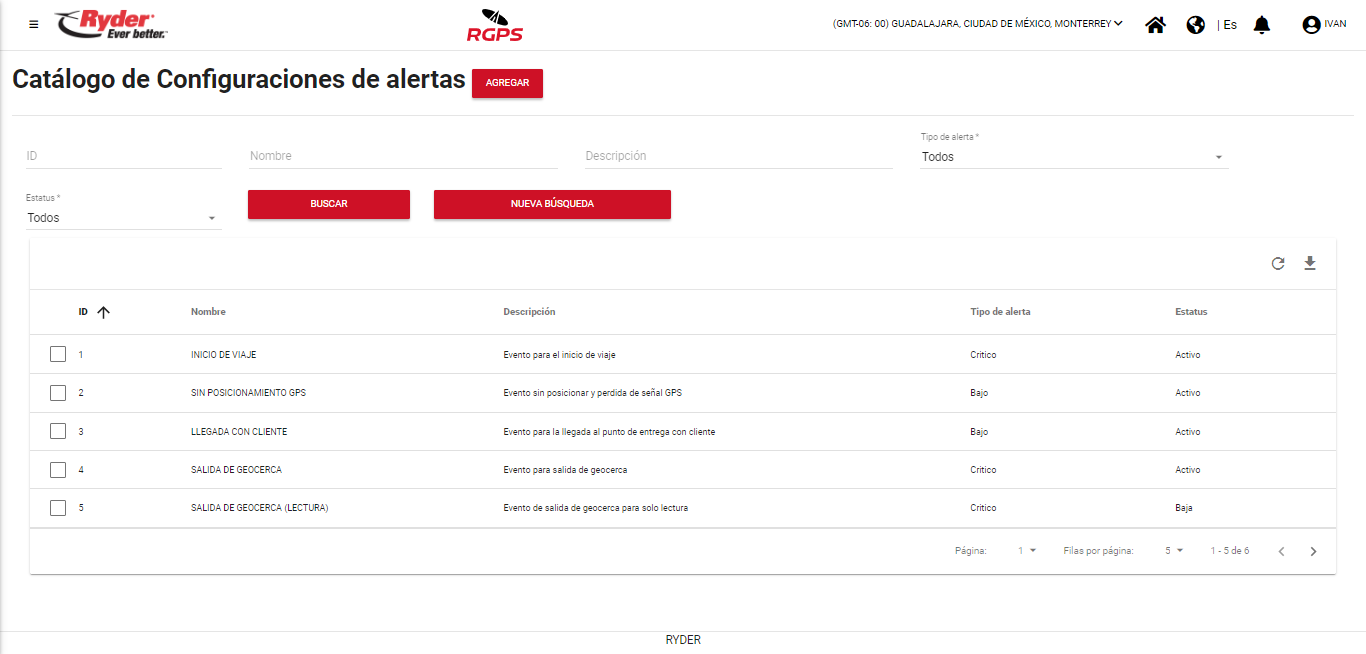Image resolution: width=1366 pixels, height=654 pixels.
Task: Focus the Nombre search field
Action: point(403,156)
